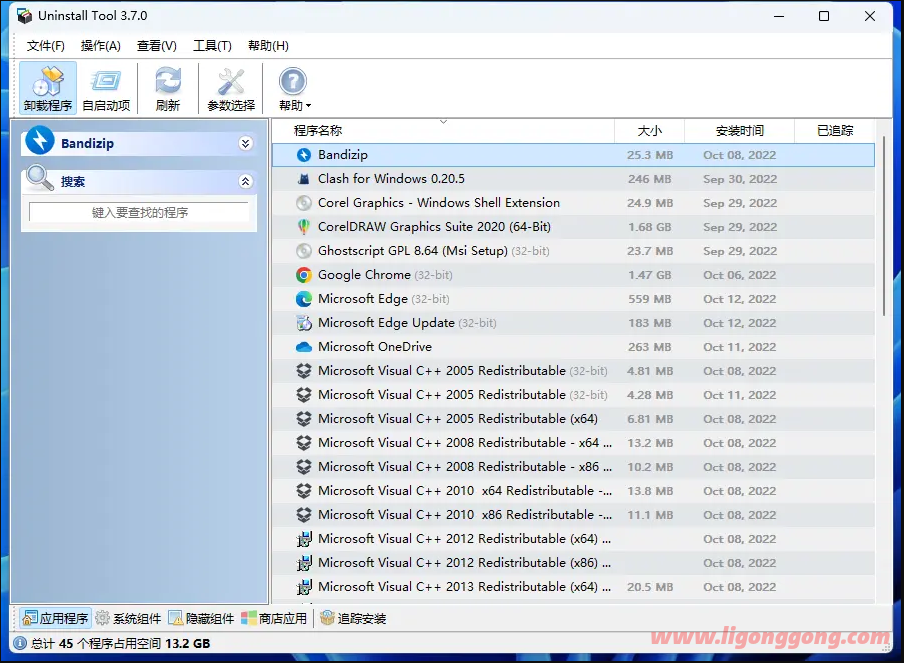Click the 20.5 MB size cell
This screenshot has height=663, width=904.
click(x=650, y=587)
